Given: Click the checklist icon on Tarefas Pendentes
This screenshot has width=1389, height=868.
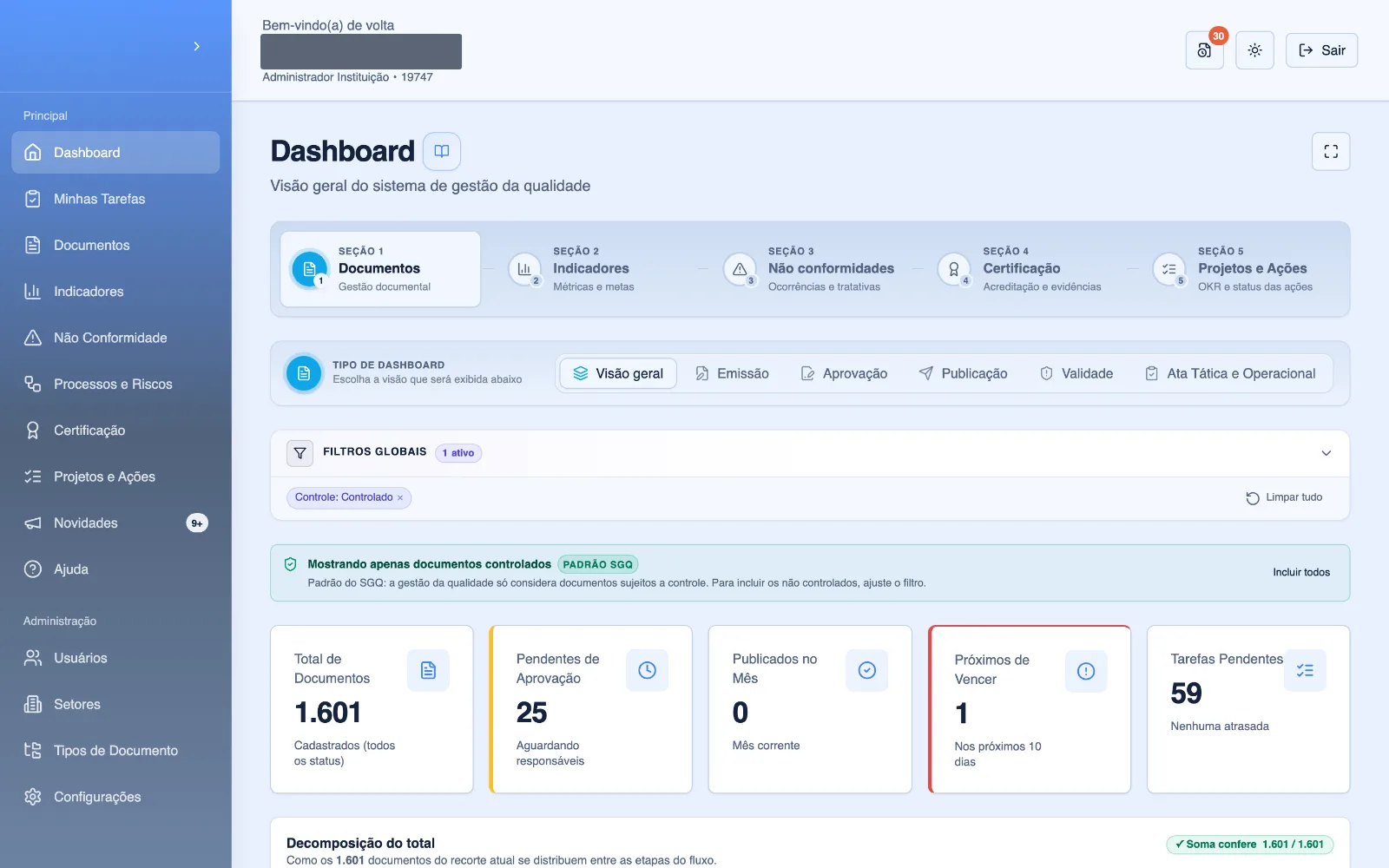Looking at the screenshot, I should pyautogui.click(x=1305, y=670).
